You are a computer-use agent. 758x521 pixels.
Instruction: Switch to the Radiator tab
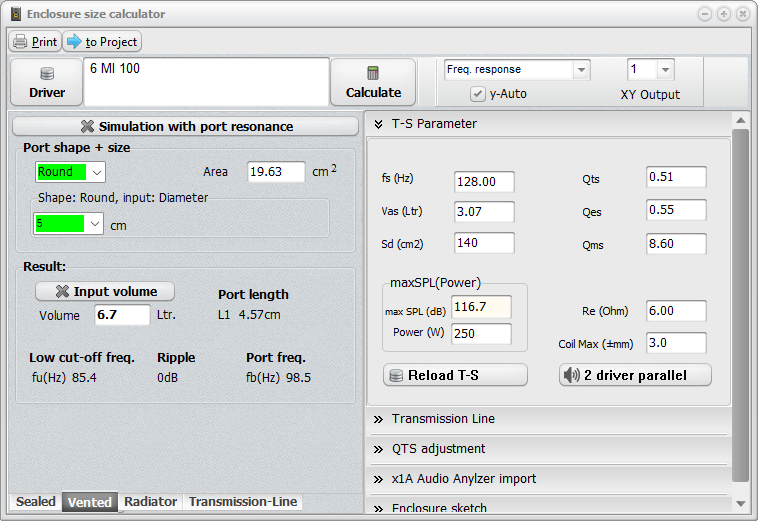(x=150, y=502)
